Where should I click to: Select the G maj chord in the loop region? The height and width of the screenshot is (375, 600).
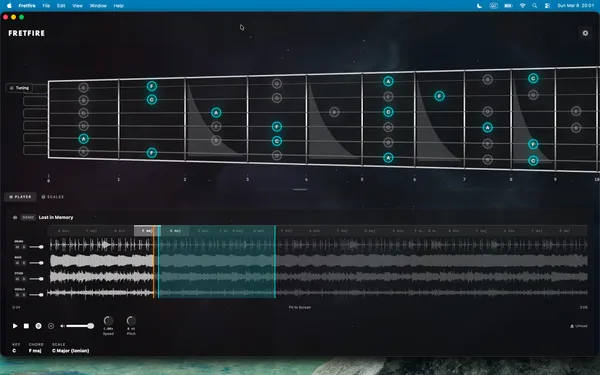click(x=175, y=231)
